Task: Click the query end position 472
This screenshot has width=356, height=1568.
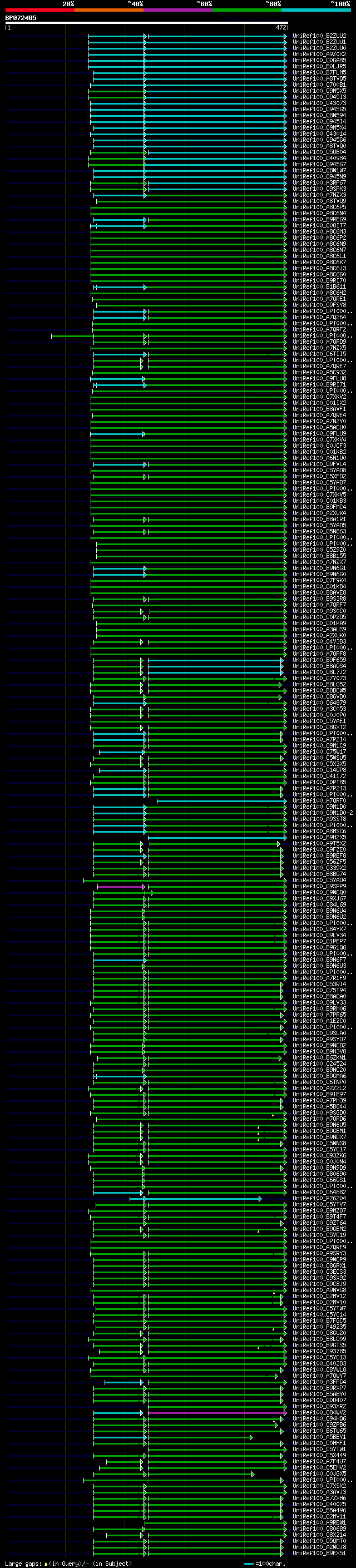Action: click(x=281, y=27)
